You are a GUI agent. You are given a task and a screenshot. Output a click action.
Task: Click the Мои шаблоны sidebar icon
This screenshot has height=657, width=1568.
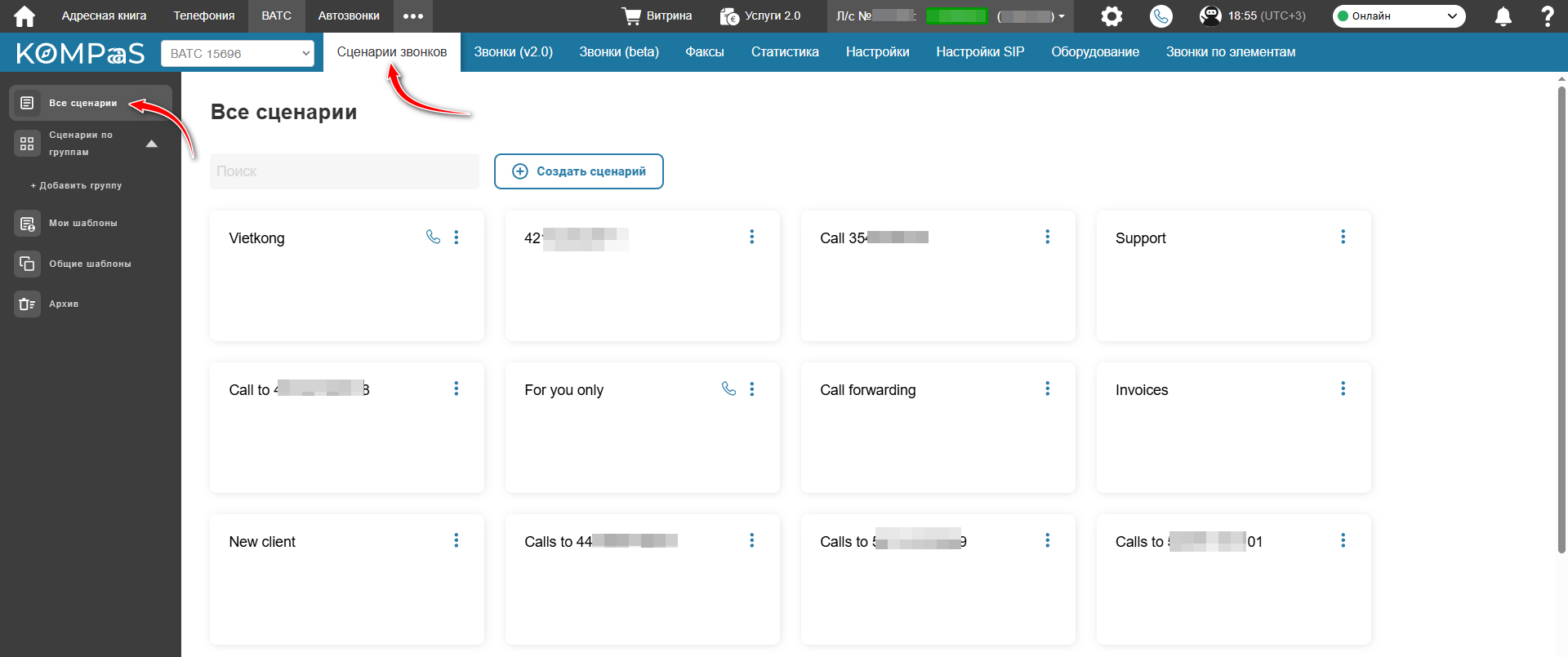point(27,224)
